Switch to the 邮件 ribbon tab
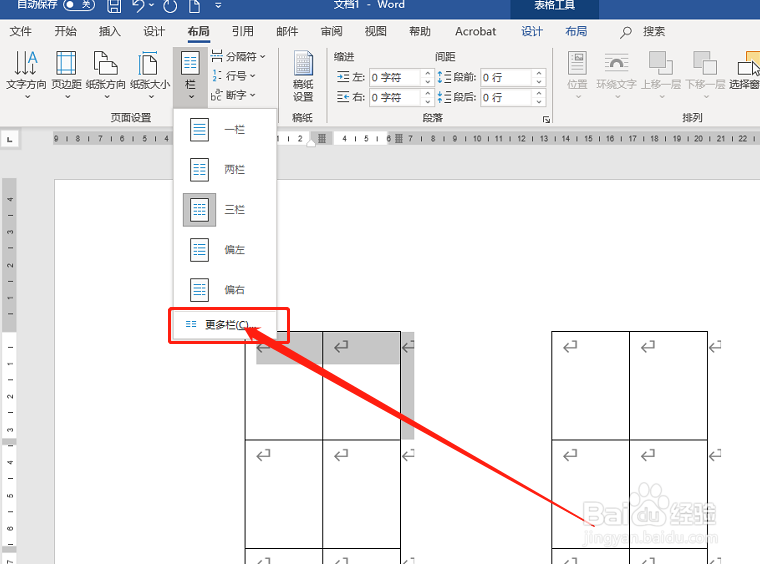Image resolution: width=760 pixels, height=564 pixels. click(x=287, y=31)
